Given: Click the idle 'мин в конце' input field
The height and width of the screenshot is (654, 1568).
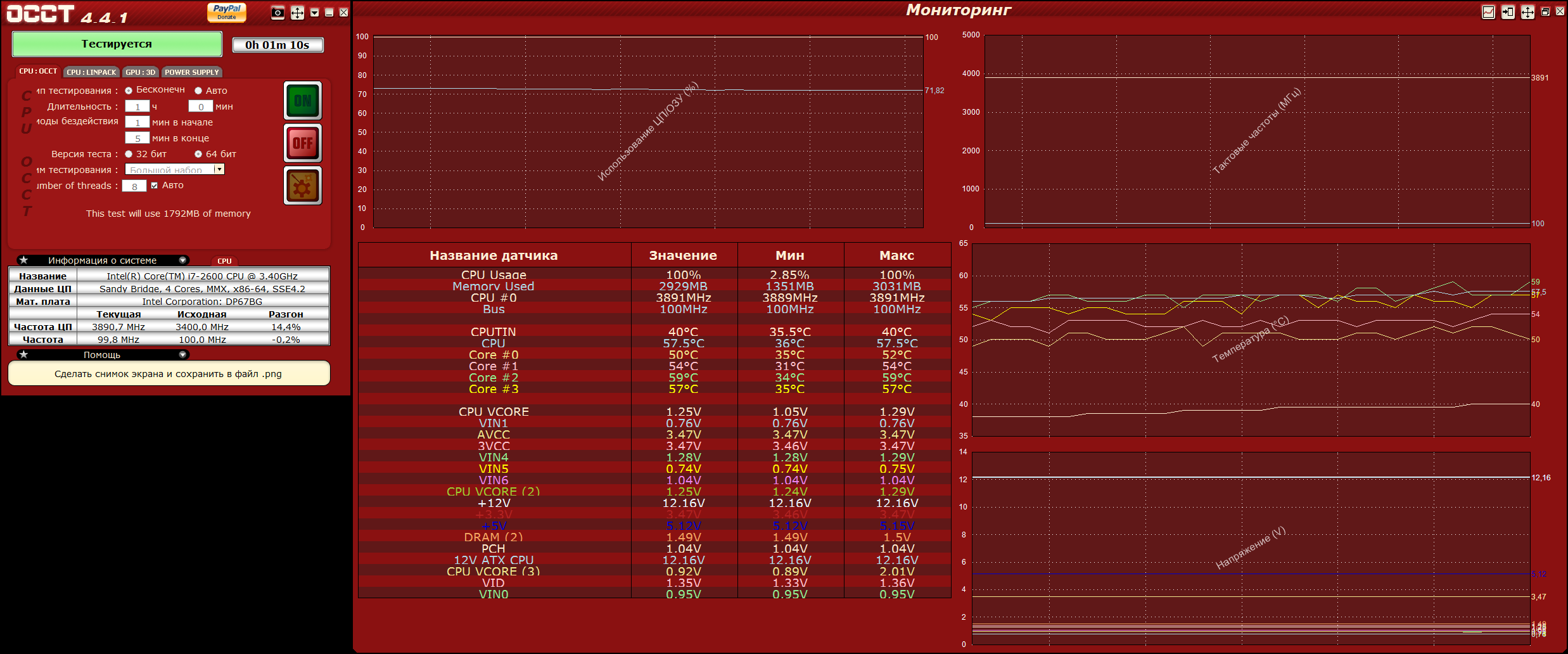Looking at the screenshot, I should coord(137,138).
